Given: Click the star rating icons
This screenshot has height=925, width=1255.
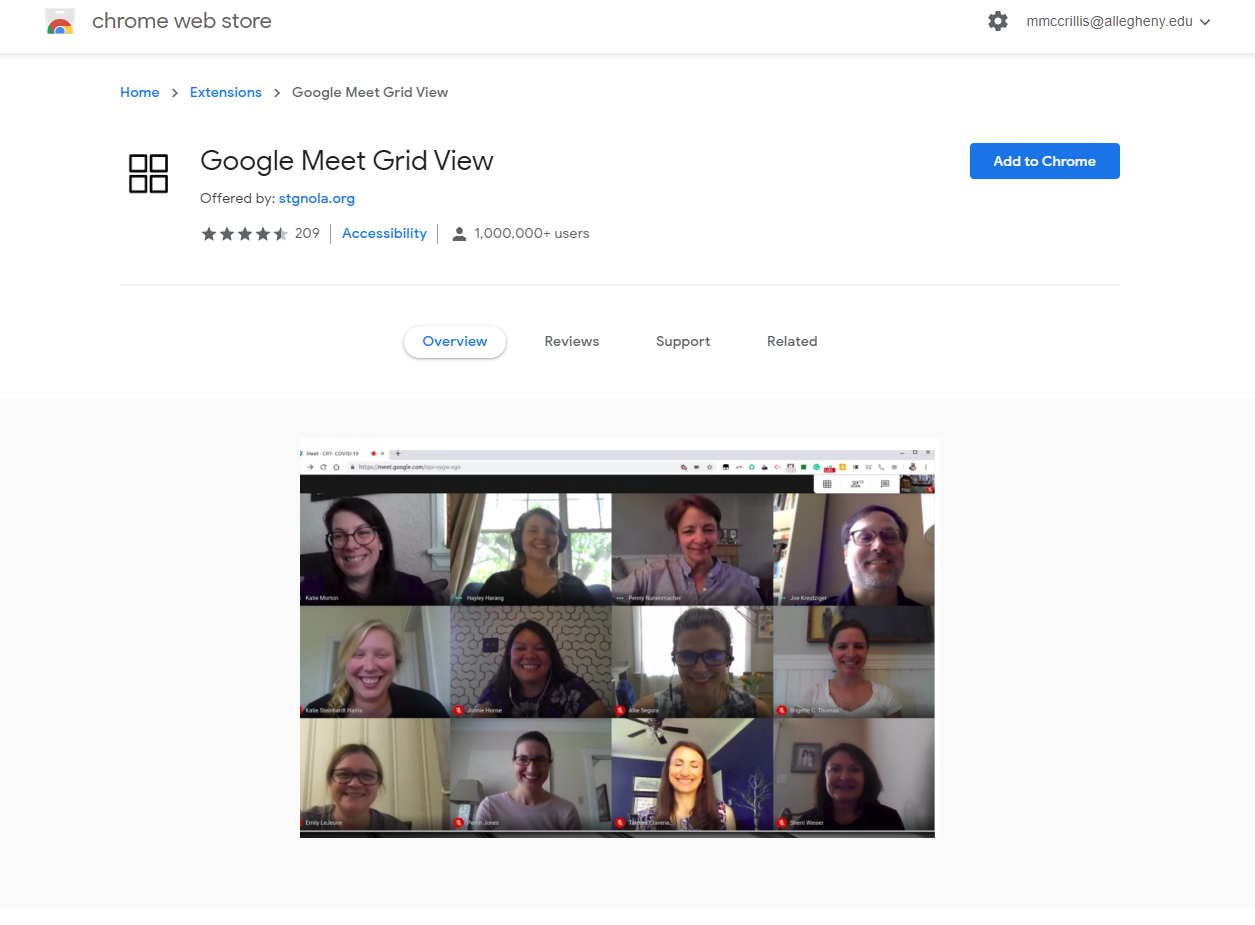Looking at the screenshot, I should point(244,234).
